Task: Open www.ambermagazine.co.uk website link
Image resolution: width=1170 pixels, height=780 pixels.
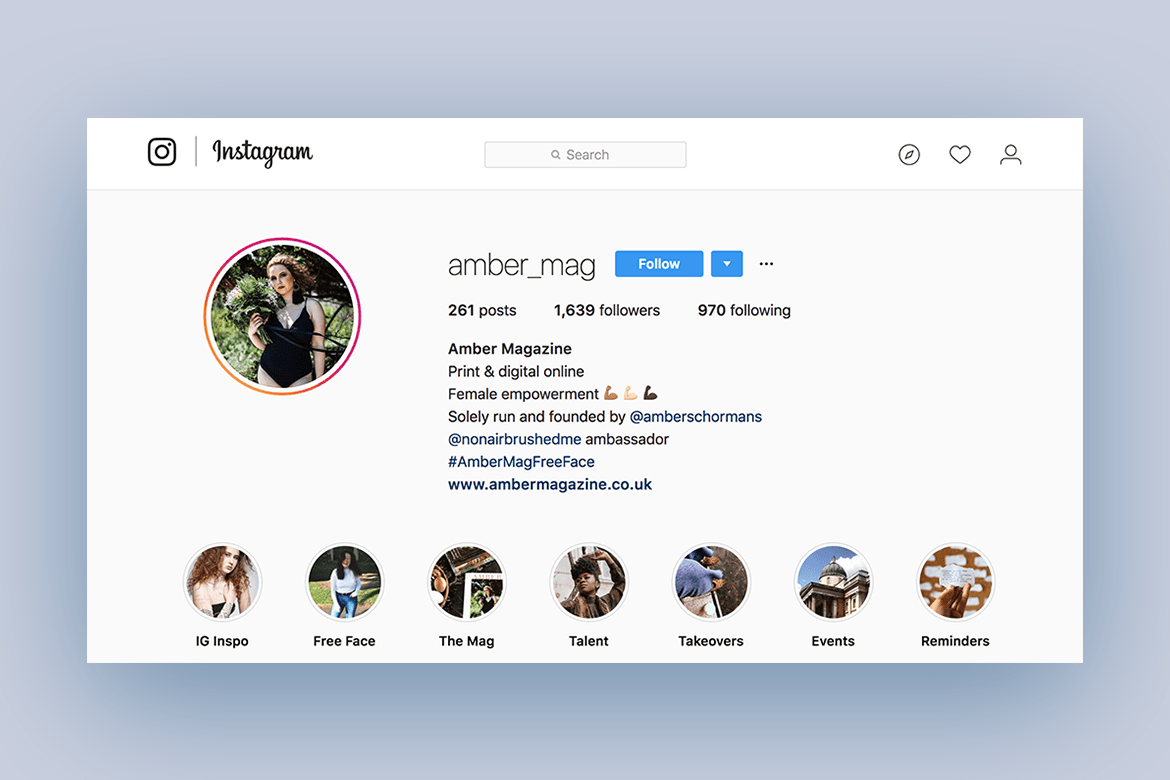Action: (x=550, y=484)
